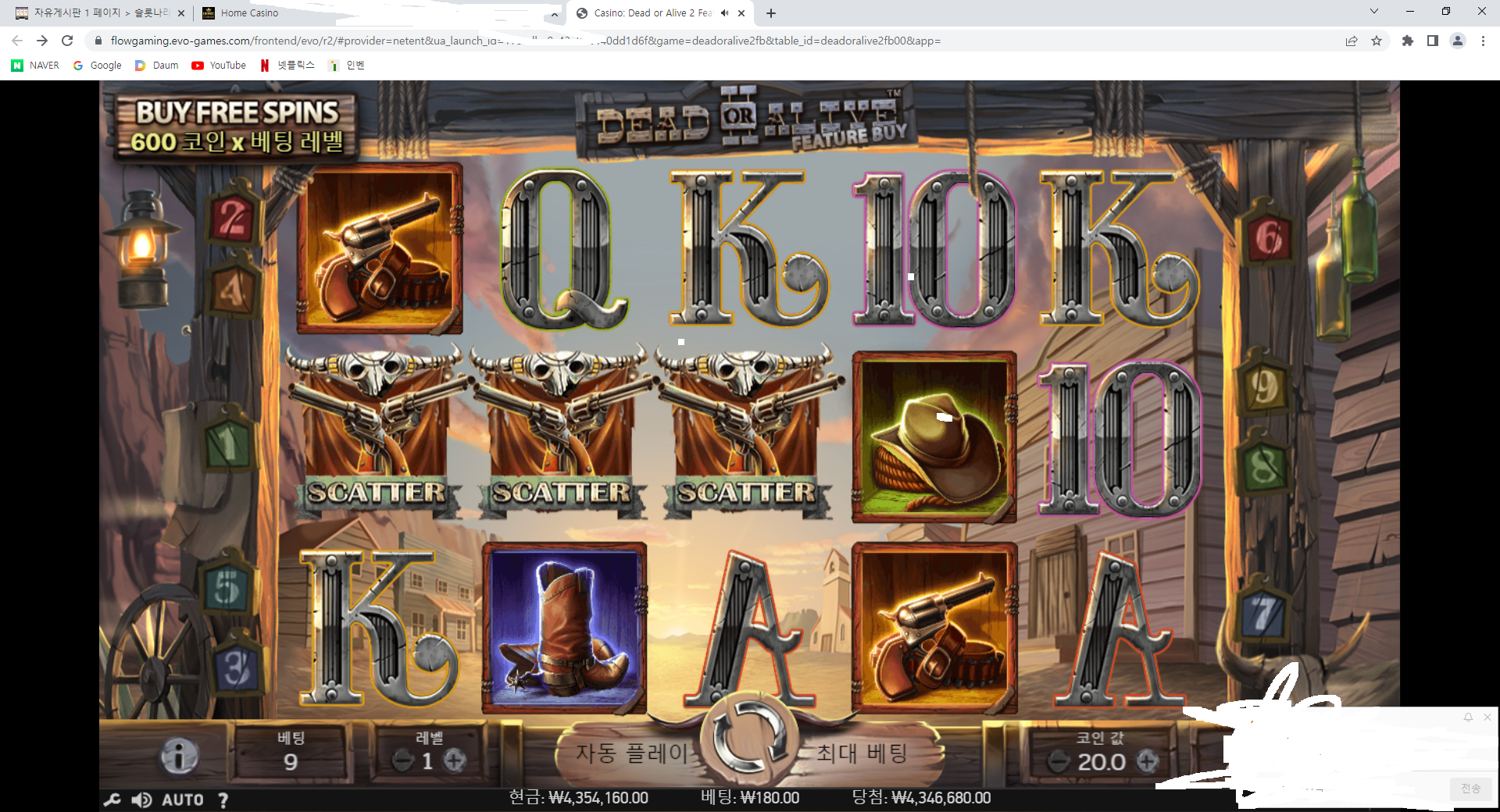Open game settings wrench icon
Image resolution: width=1500 pixels, height=812 pixels.
coord(112,800)
